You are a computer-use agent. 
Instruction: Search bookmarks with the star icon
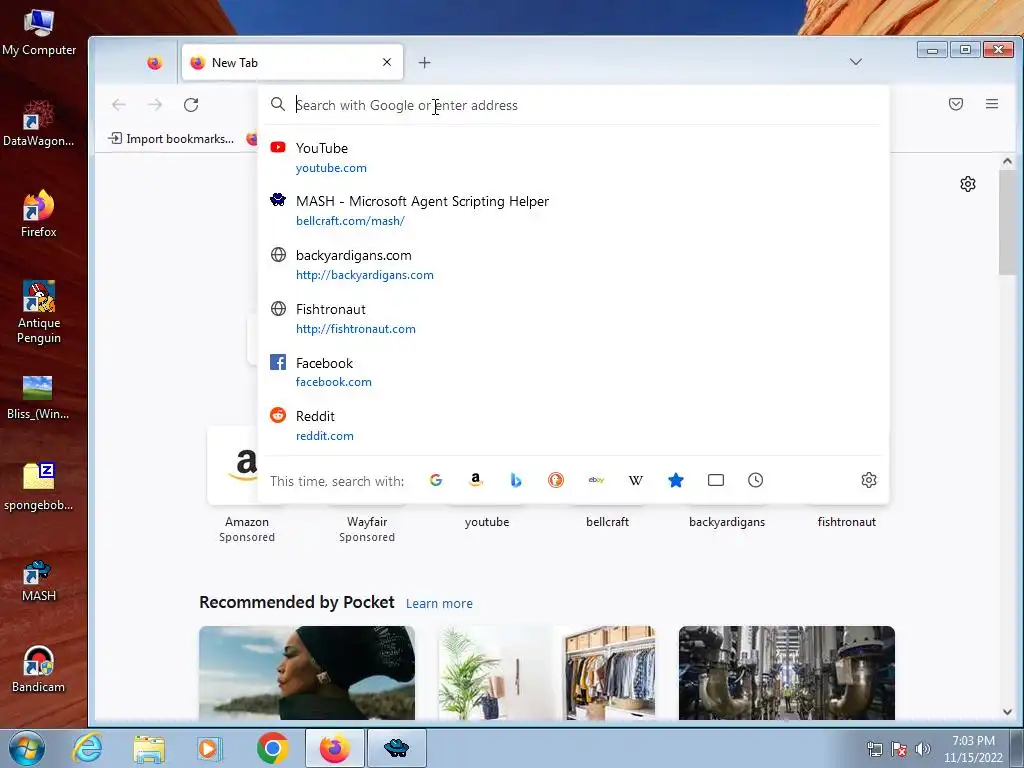coord(676,481)
